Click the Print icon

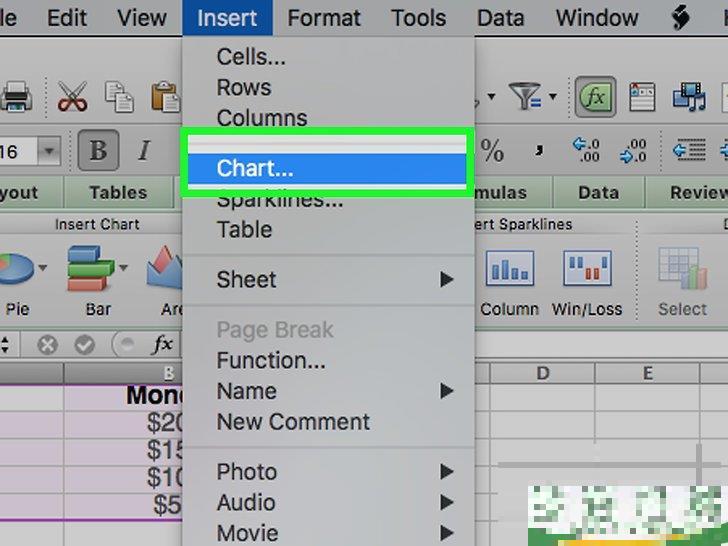(x=15, y=98)
